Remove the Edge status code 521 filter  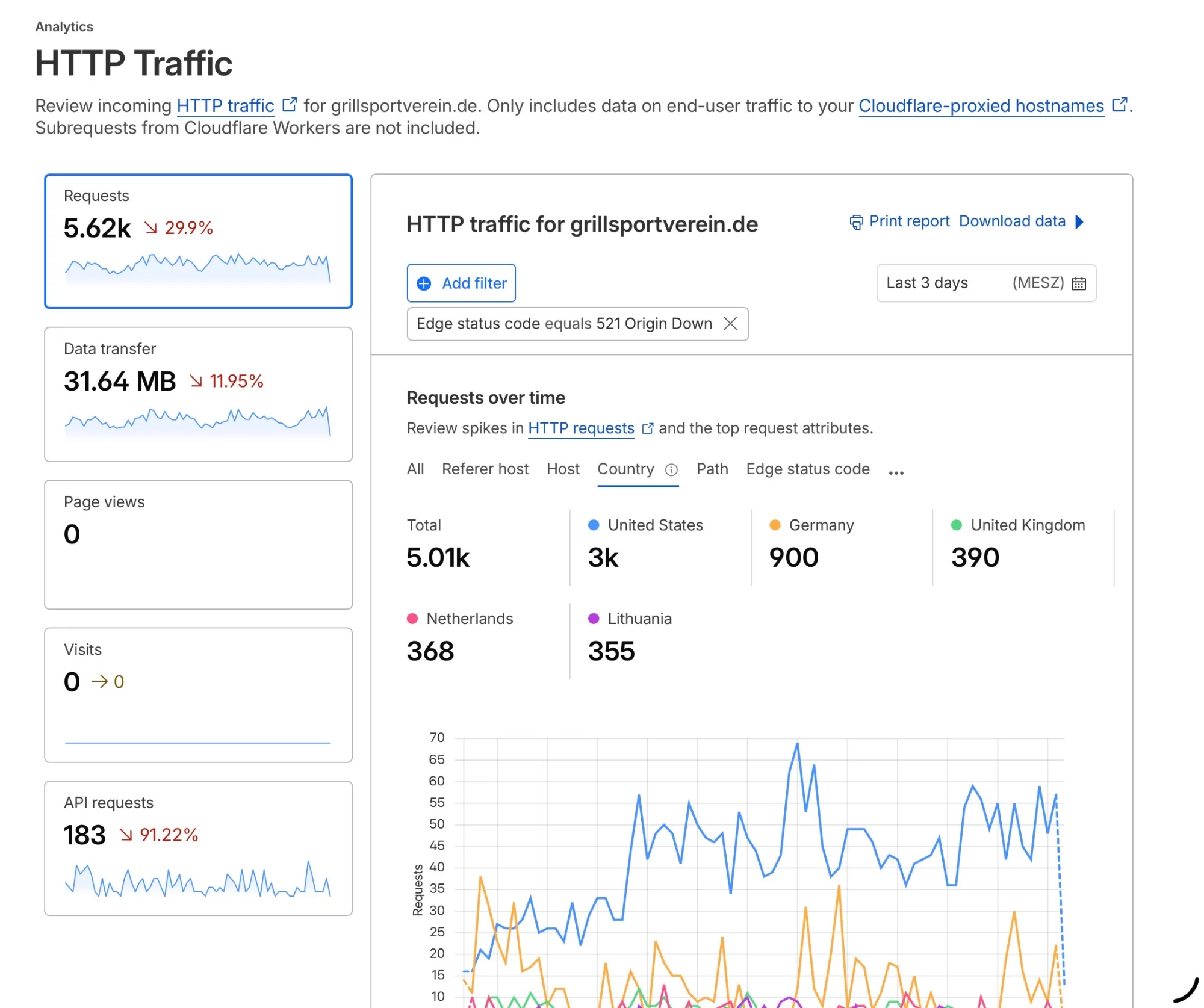(x=730, y=324)
